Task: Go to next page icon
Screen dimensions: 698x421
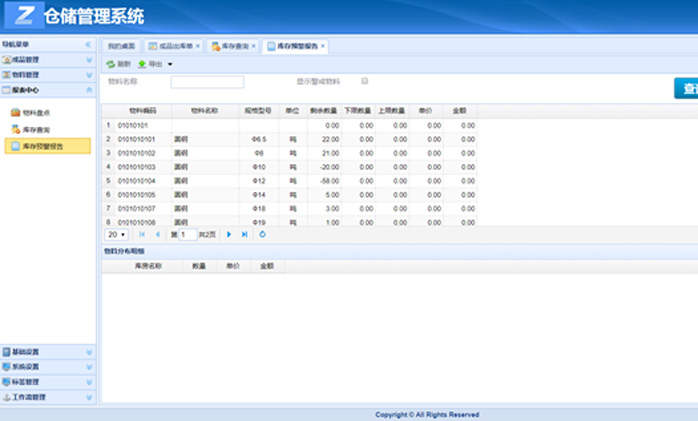Action: point(229,235)
